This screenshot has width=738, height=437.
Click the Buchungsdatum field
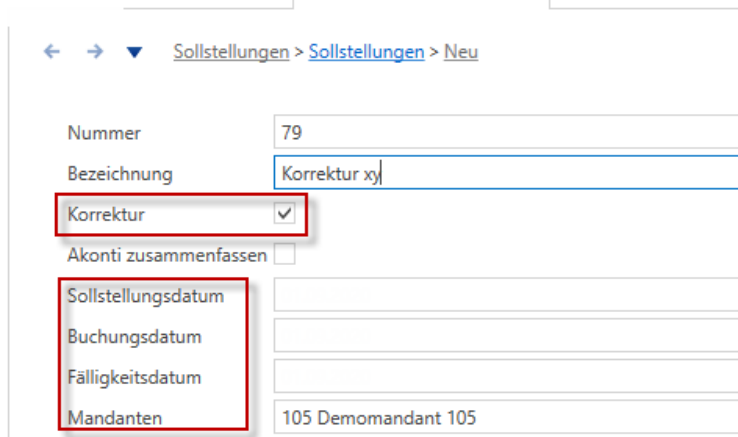point(506,335)
